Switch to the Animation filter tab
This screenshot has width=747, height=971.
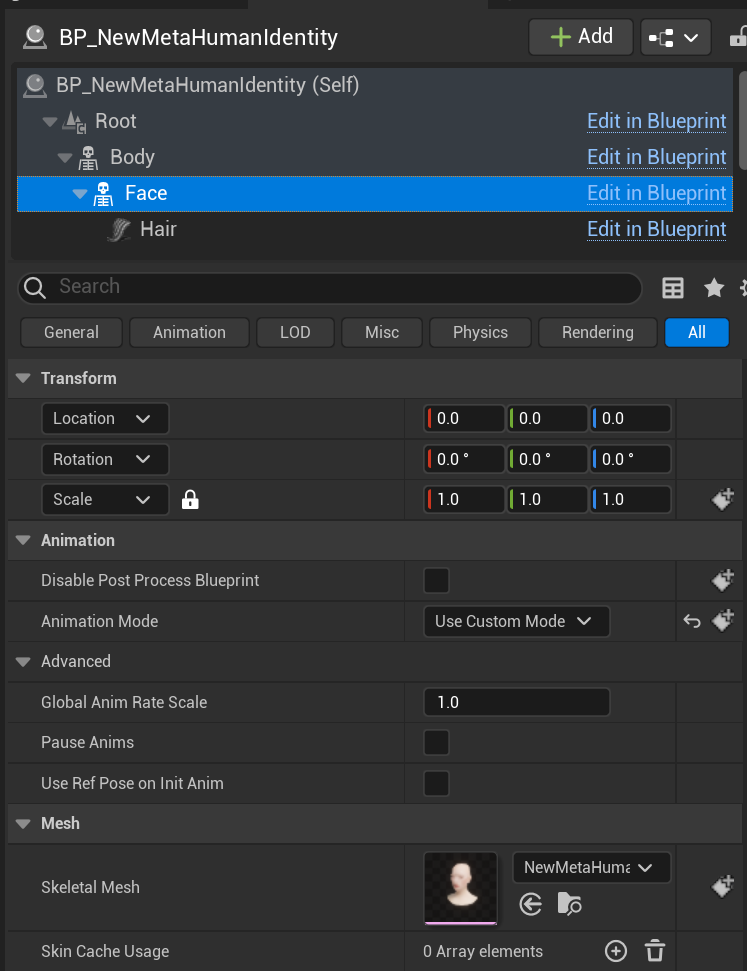pos(190,333)
